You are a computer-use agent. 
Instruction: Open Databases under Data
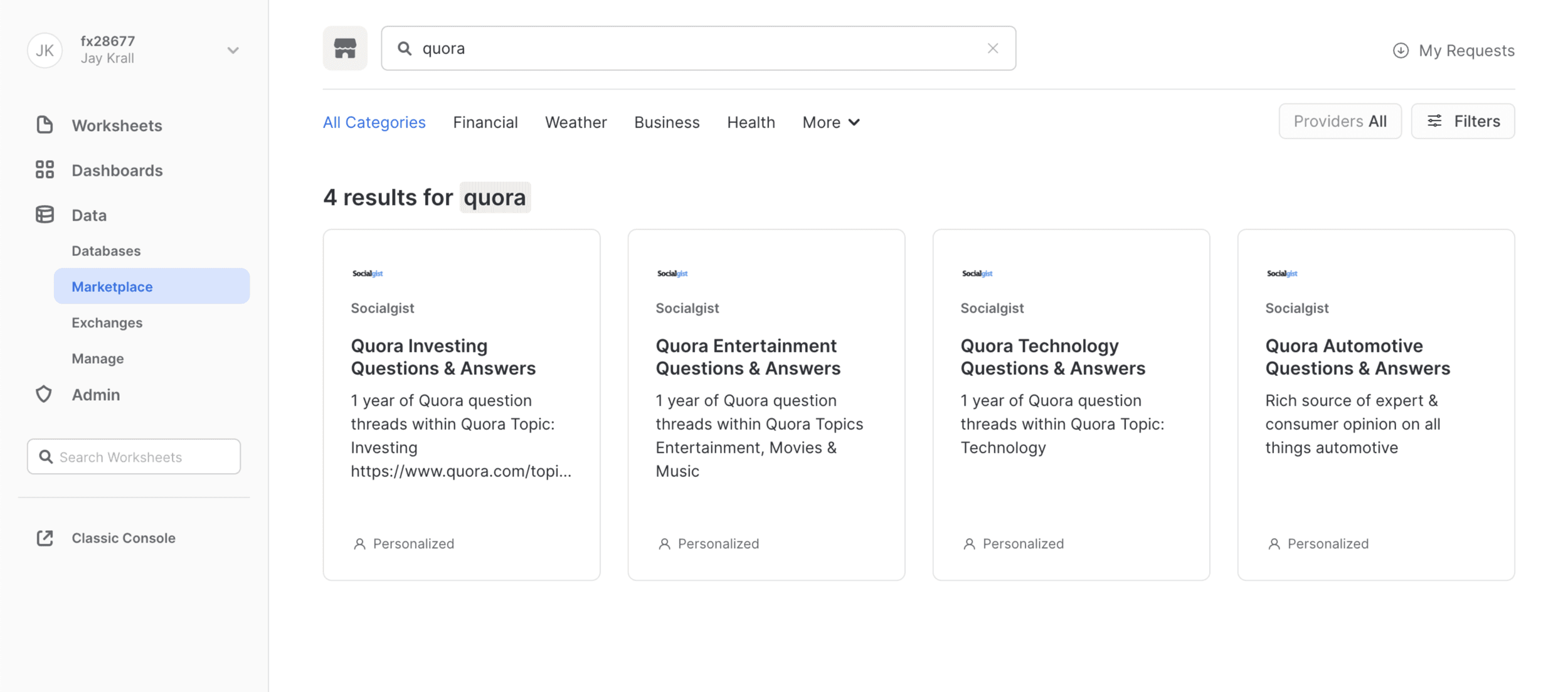(106, 251)
